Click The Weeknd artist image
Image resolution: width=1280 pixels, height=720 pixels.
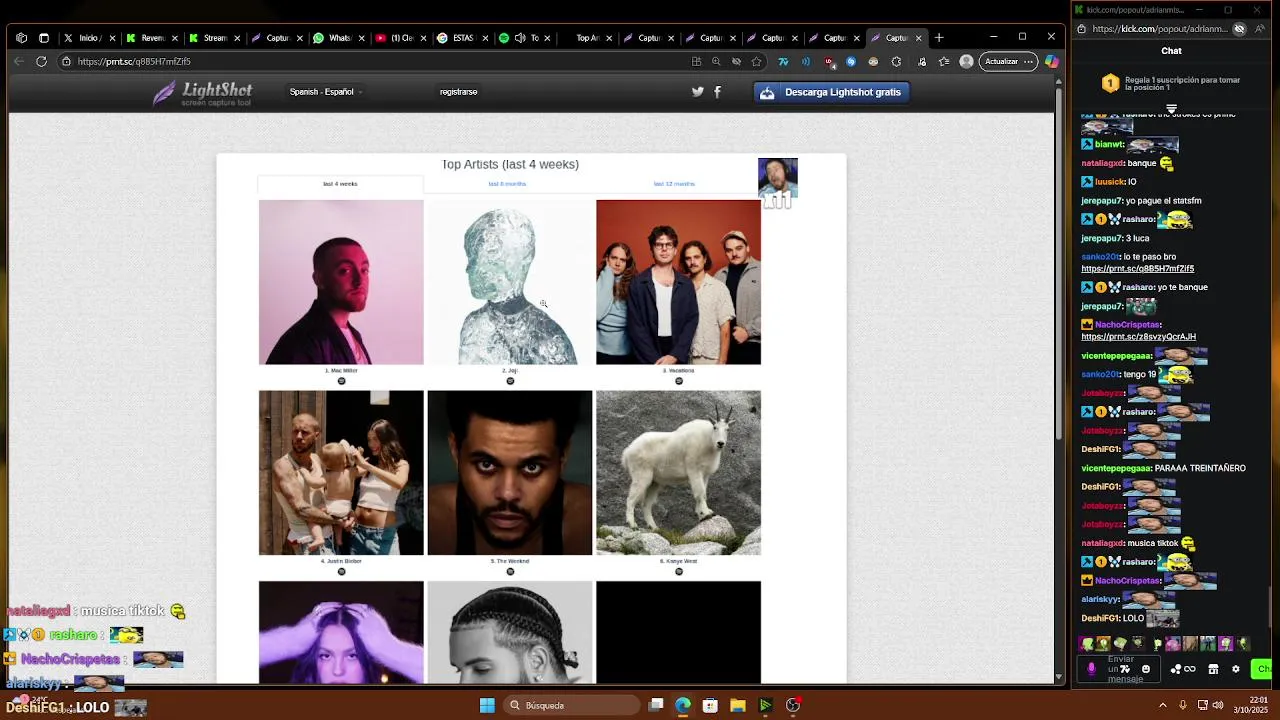pos(510,473)
